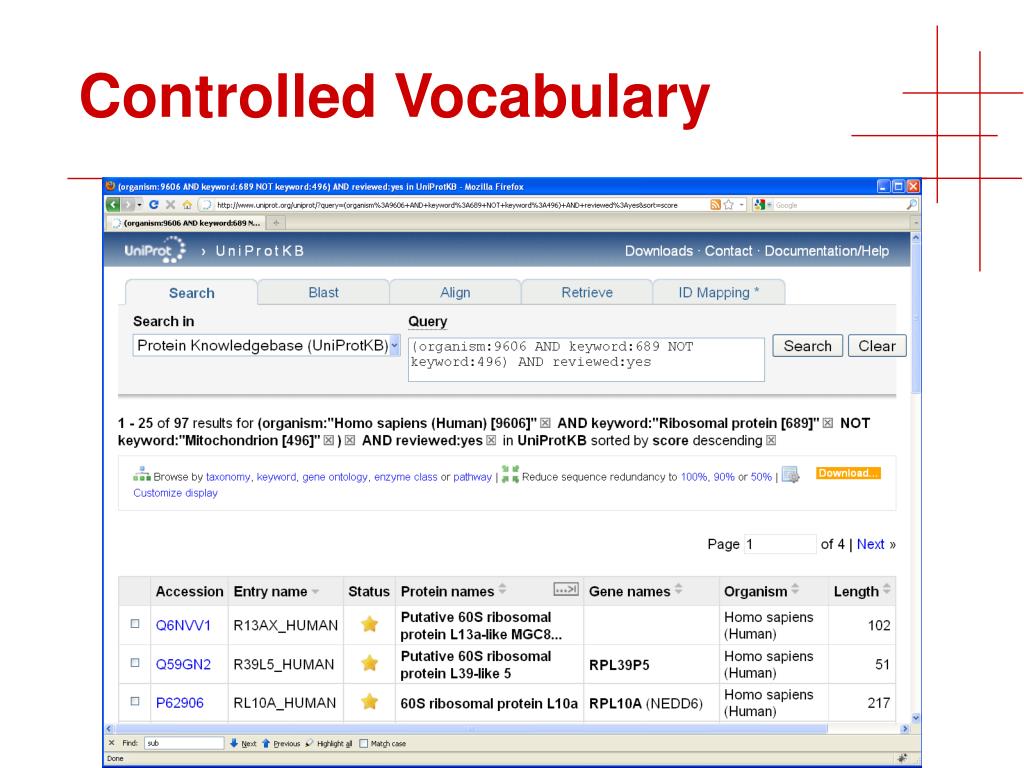Remove the score descending sort X
The height and width of the screenshot is (768, 1024).
tap(771, 441)
